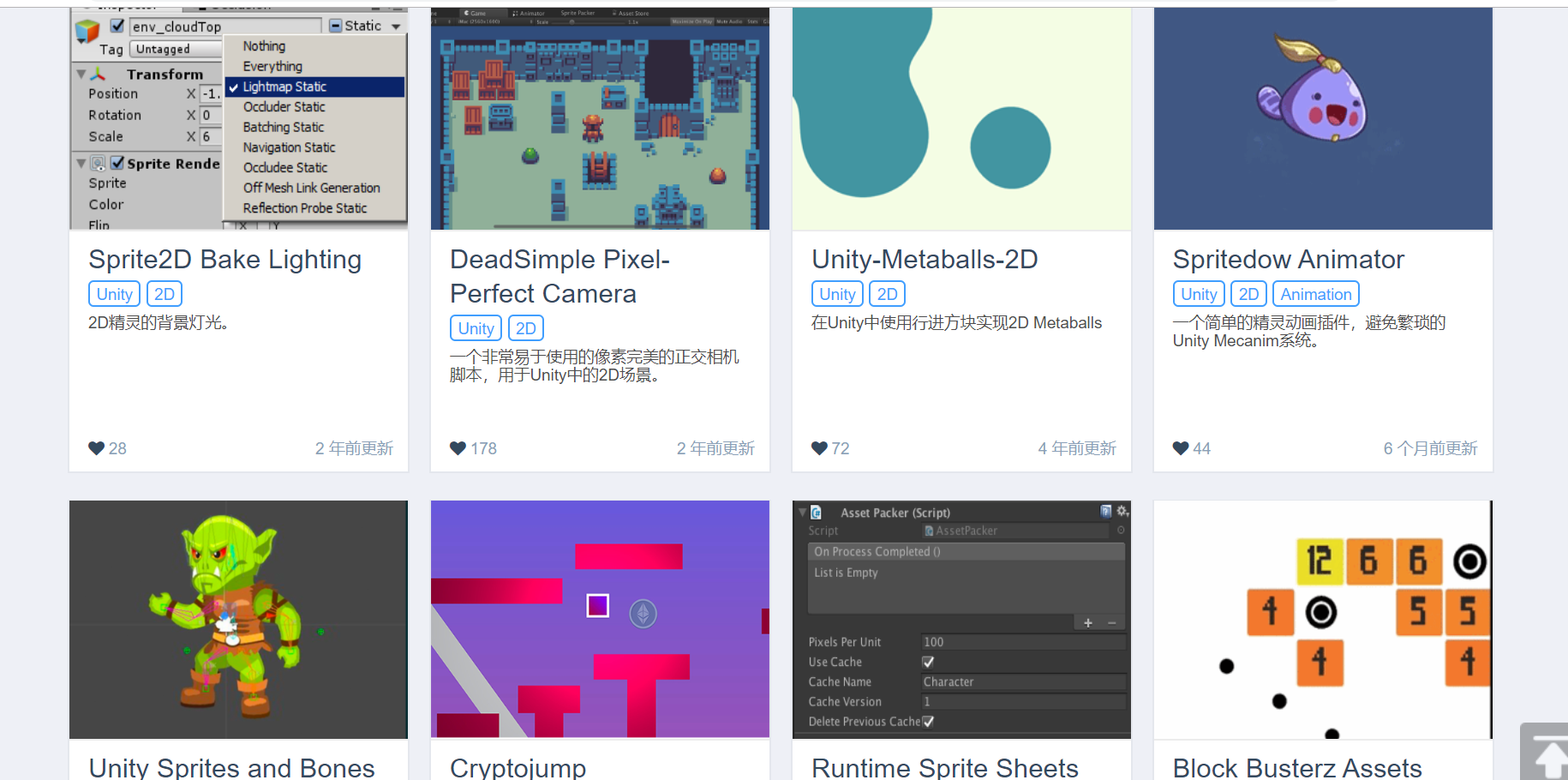Click the '6 个月前更新' update text

coord(1430,448)
